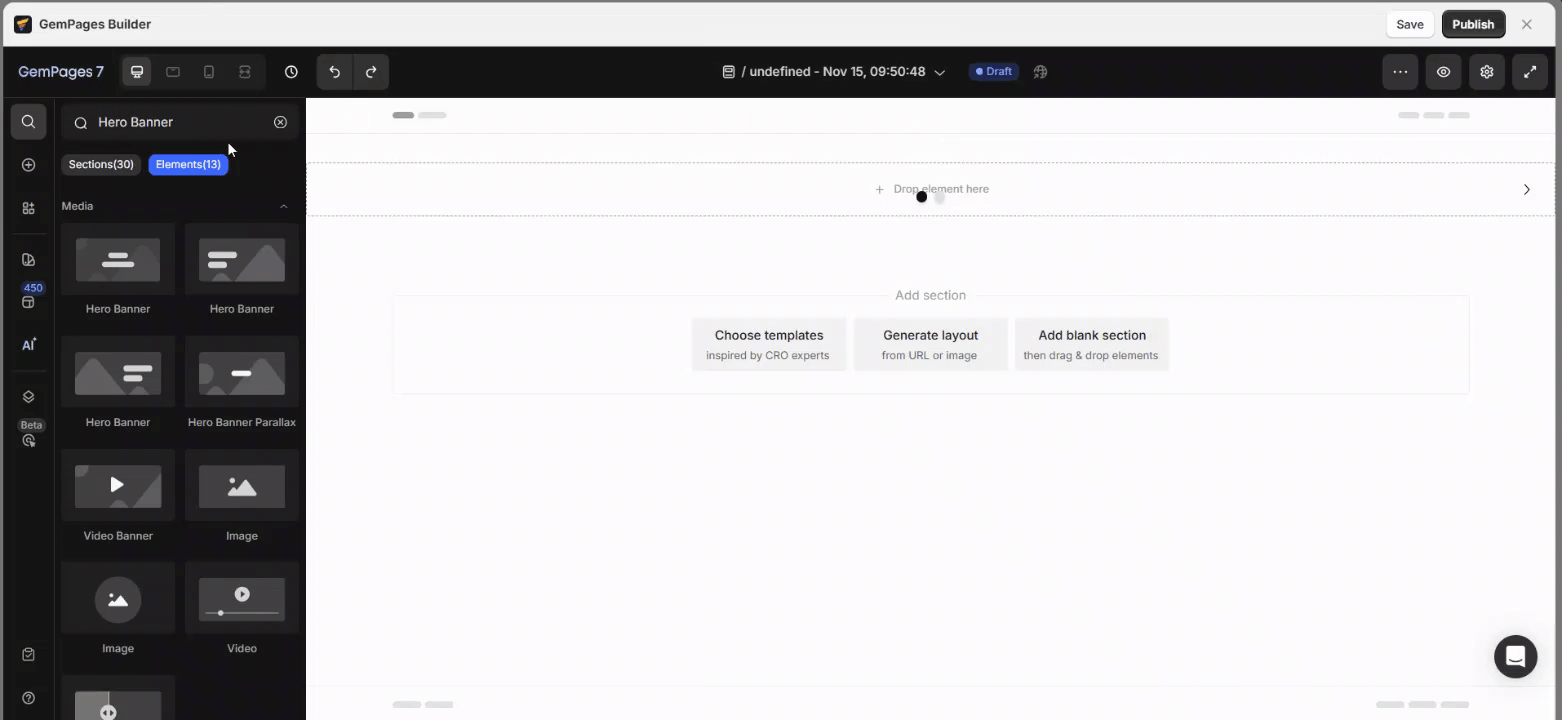
Task: Open the page settings gear icon
Action: [x=1487, y=72]
